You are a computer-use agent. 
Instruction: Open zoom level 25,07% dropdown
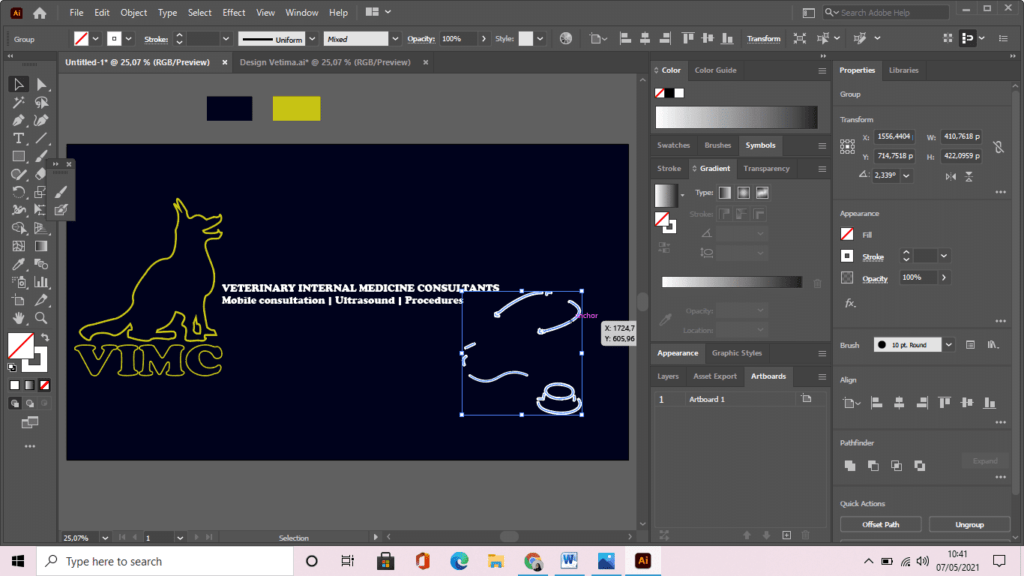pyautogui.click(x=104, y=538)
